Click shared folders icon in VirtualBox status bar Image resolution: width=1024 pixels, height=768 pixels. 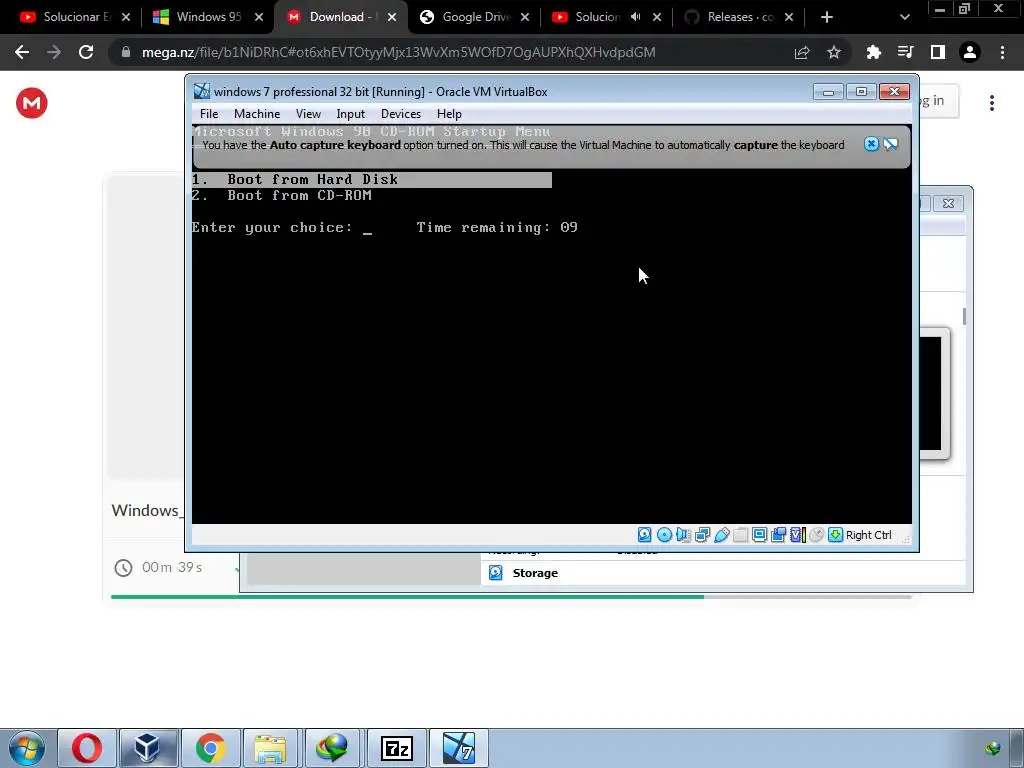point(741,535)
